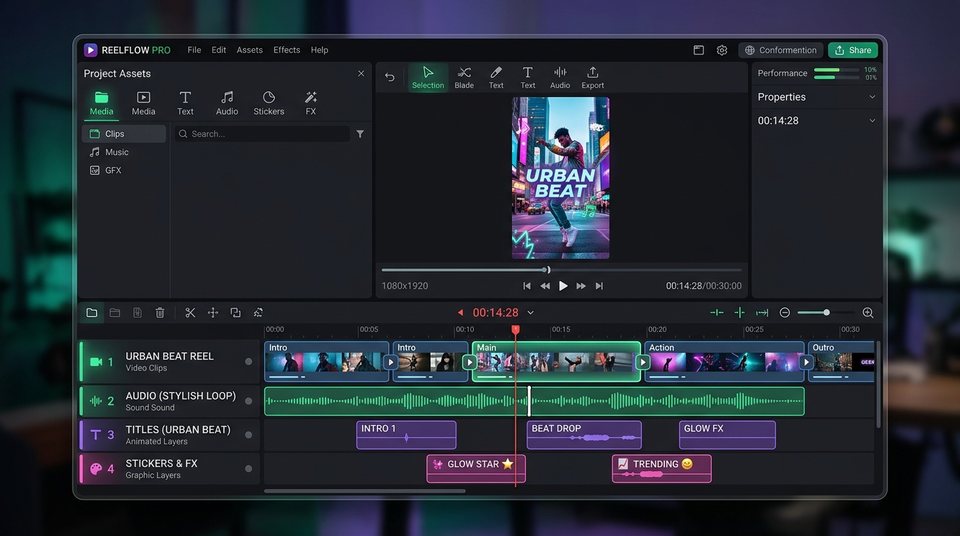The width and height of the screenshot is (960, 536).
Task: Click the timeline refresh/sync icon
Action: coord(258,312)
